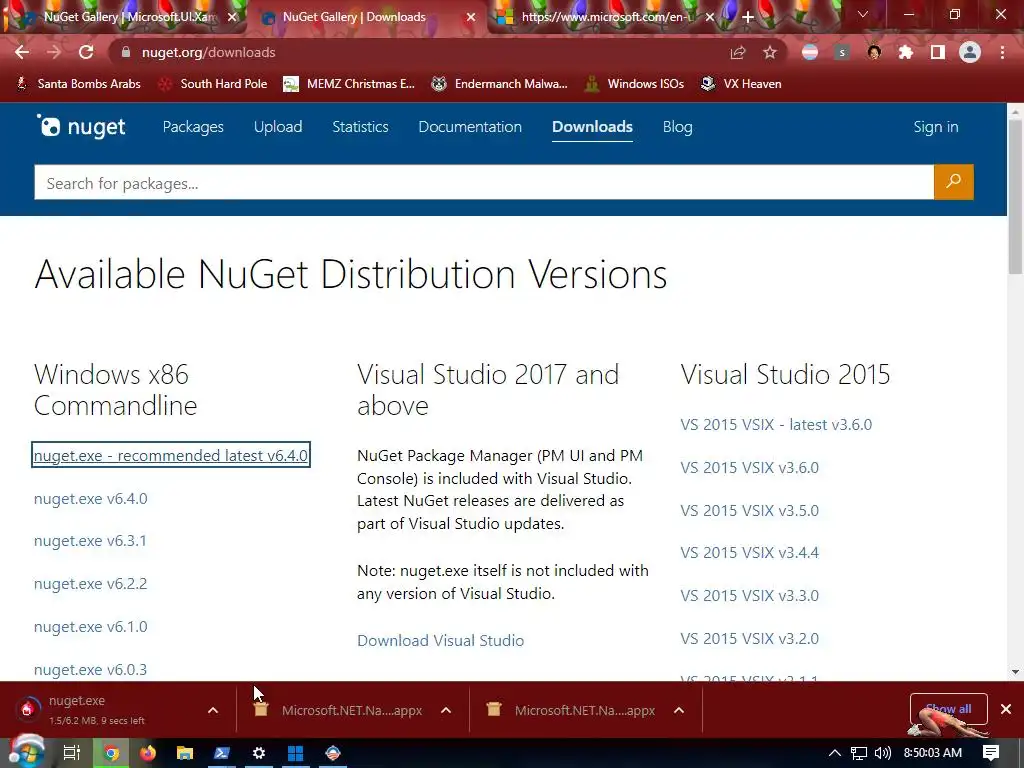Open the Extensions puzzle-piece menu
The image size is (1024, 768).
click(x=906, y=52)
